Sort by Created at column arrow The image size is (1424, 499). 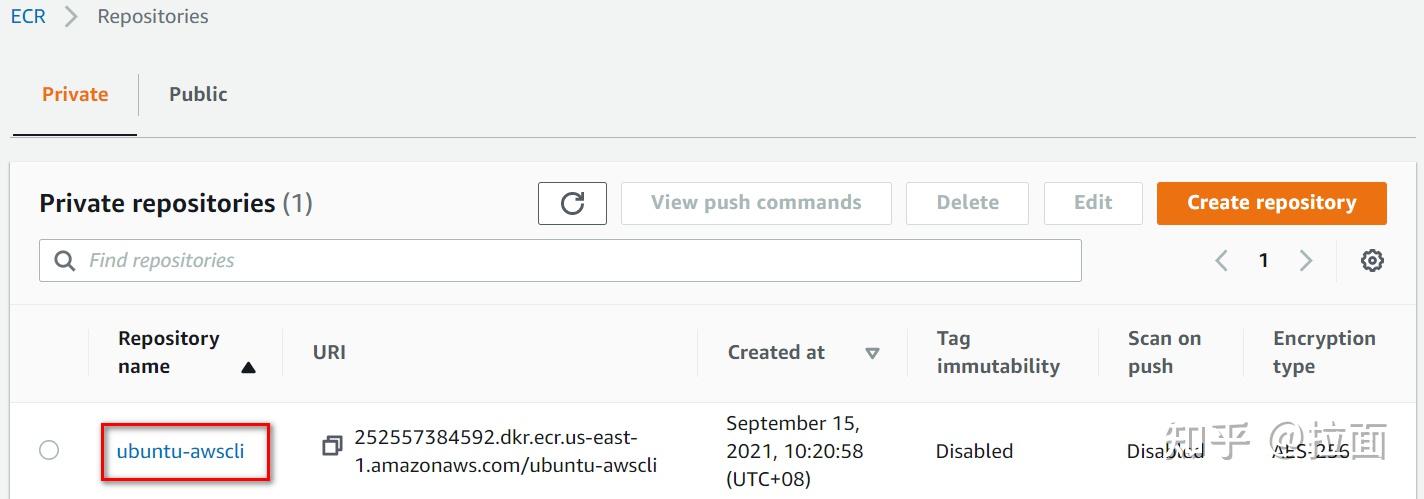point(872,353)
